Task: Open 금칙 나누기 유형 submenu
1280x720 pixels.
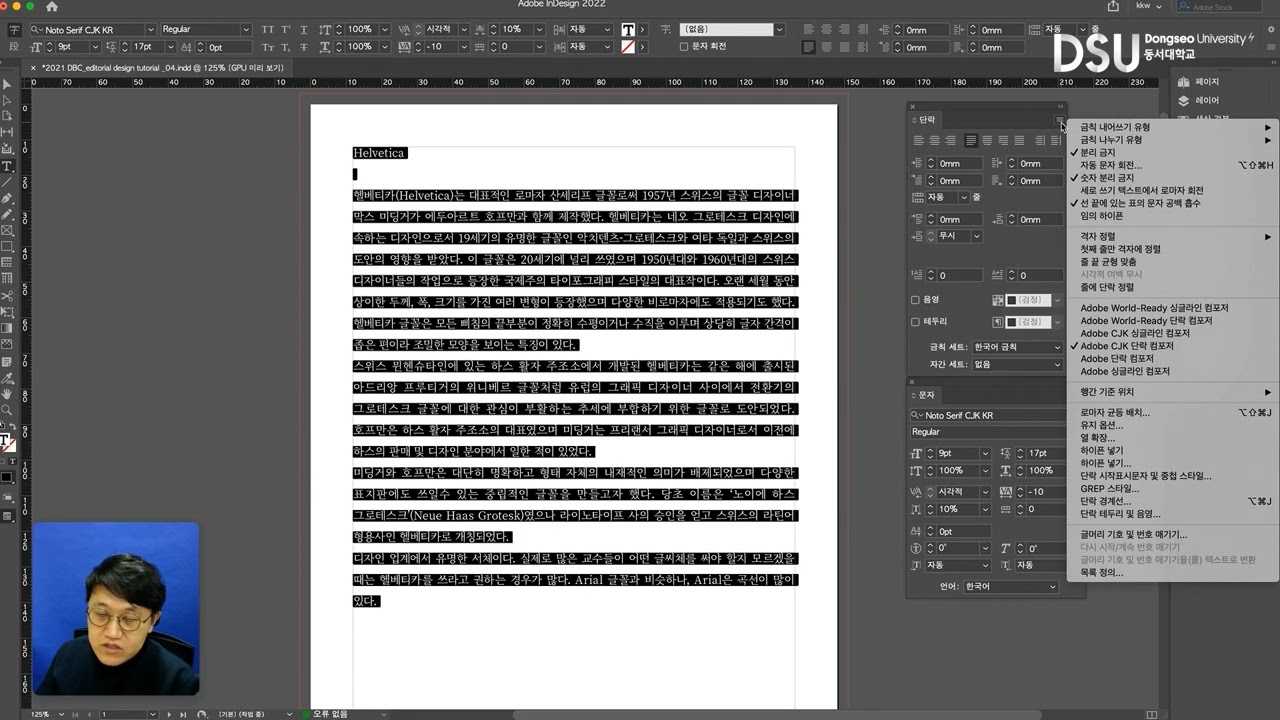Action: pos(1172,140)
